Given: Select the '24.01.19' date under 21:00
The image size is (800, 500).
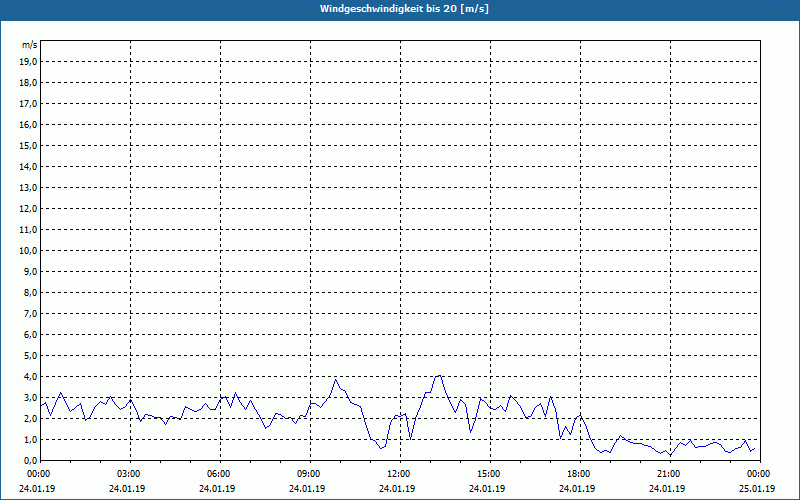Looking at the screenshot, I should pyautogui.click(x=667, y=489).
